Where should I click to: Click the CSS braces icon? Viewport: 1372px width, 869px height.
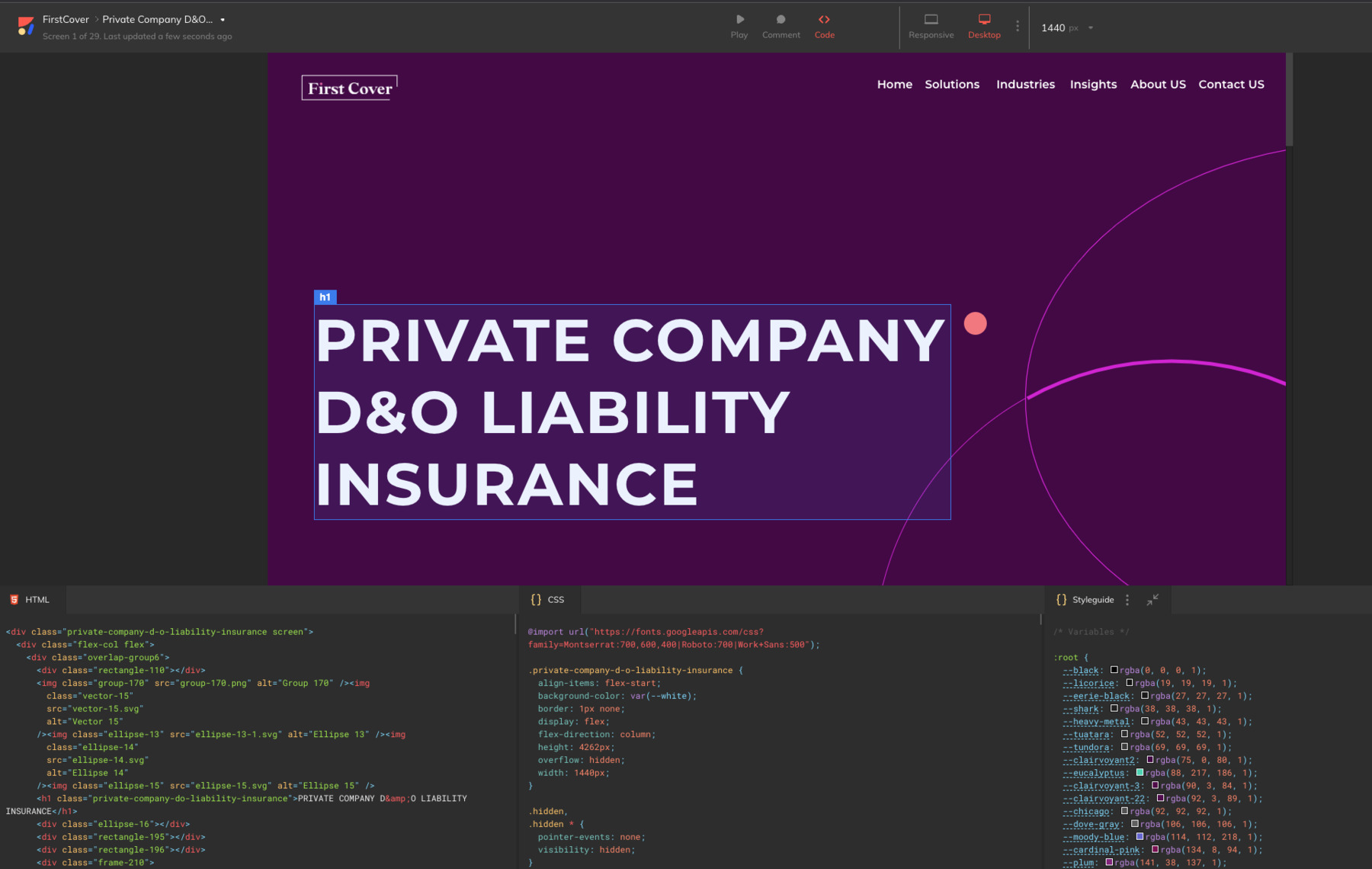pyautogui.click(x=536, y=600)
